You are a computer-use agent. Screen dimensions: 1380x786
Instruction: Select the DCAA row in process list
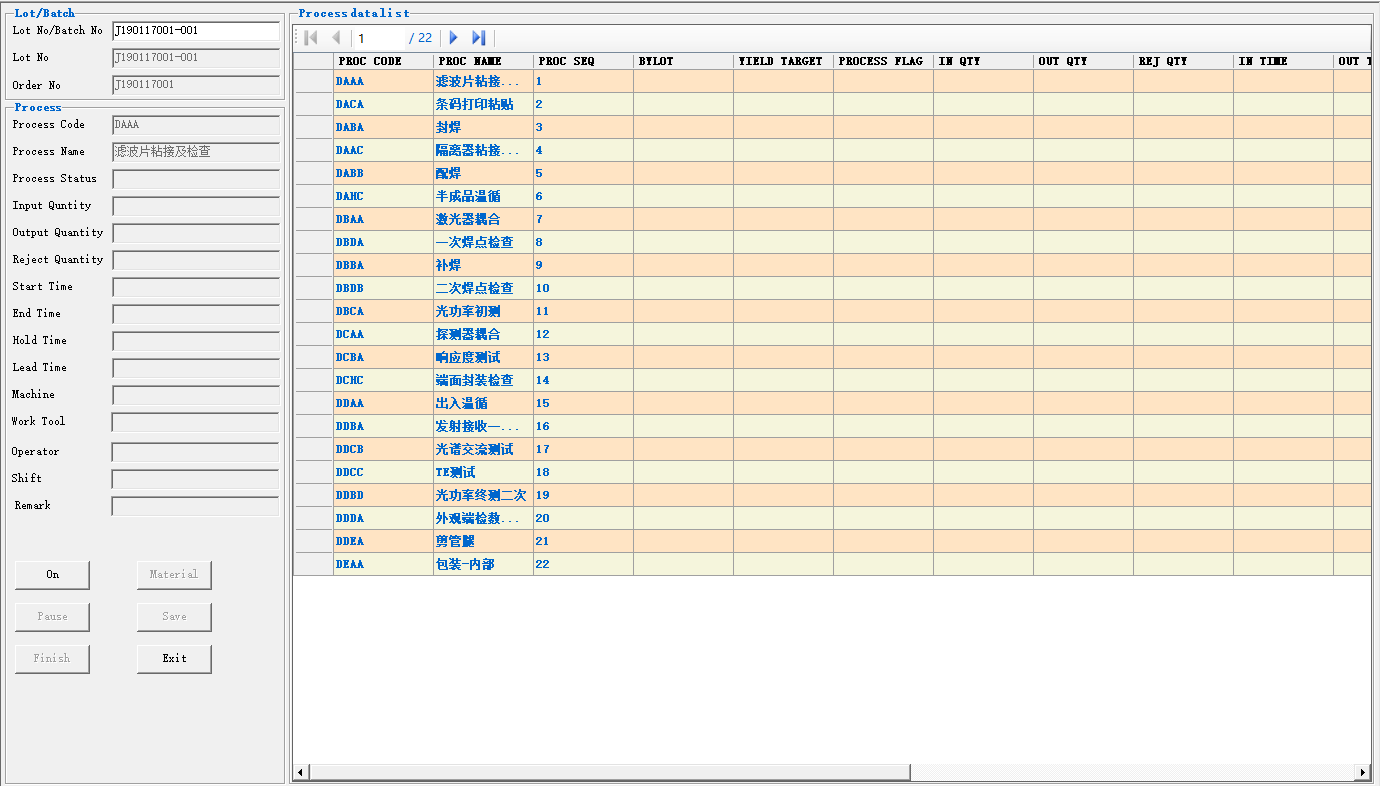click(x=383, y=334)
